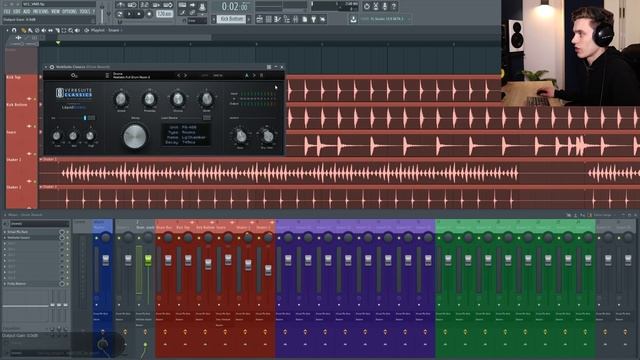Expand the Fruity Balance slot arrow

pyautogui.click(x=4, y=284)
